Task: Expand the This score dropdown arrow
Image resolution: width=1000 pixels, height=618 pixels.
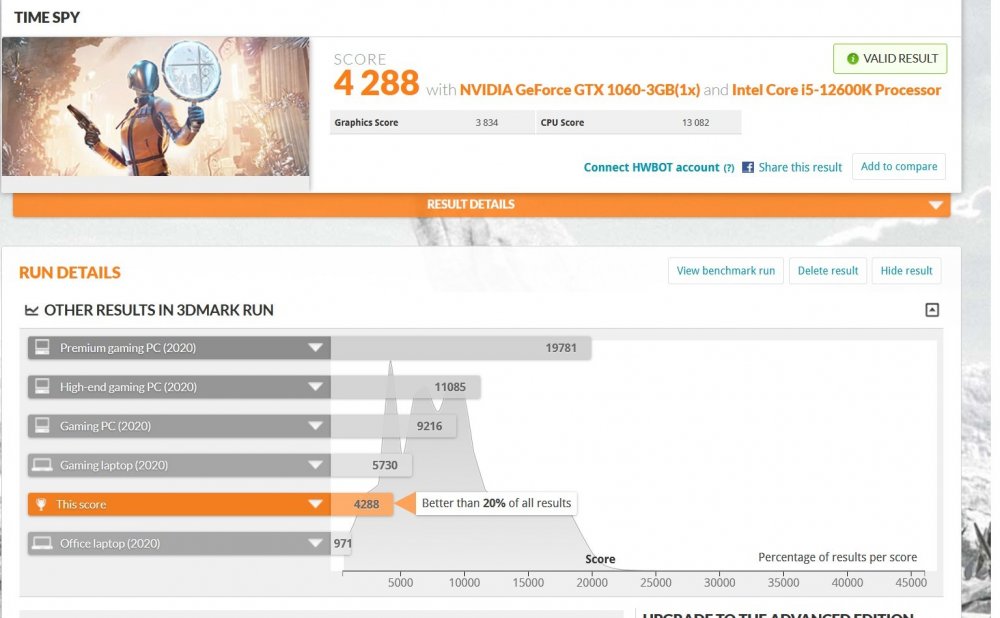Action: pyautogui.click(x=316, y=504)
